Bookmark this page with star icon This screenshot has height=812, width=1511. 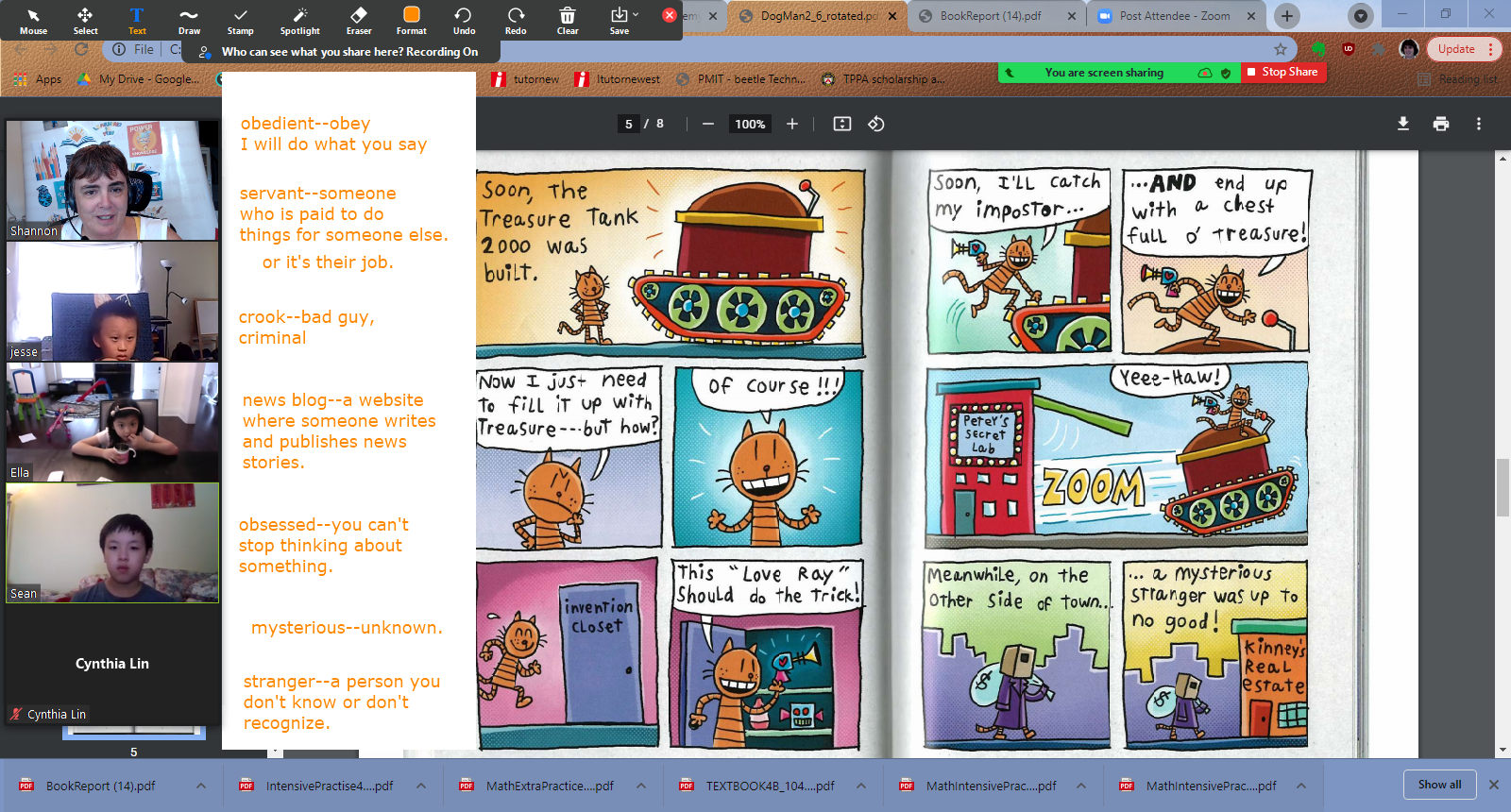tap(1281, 49)
